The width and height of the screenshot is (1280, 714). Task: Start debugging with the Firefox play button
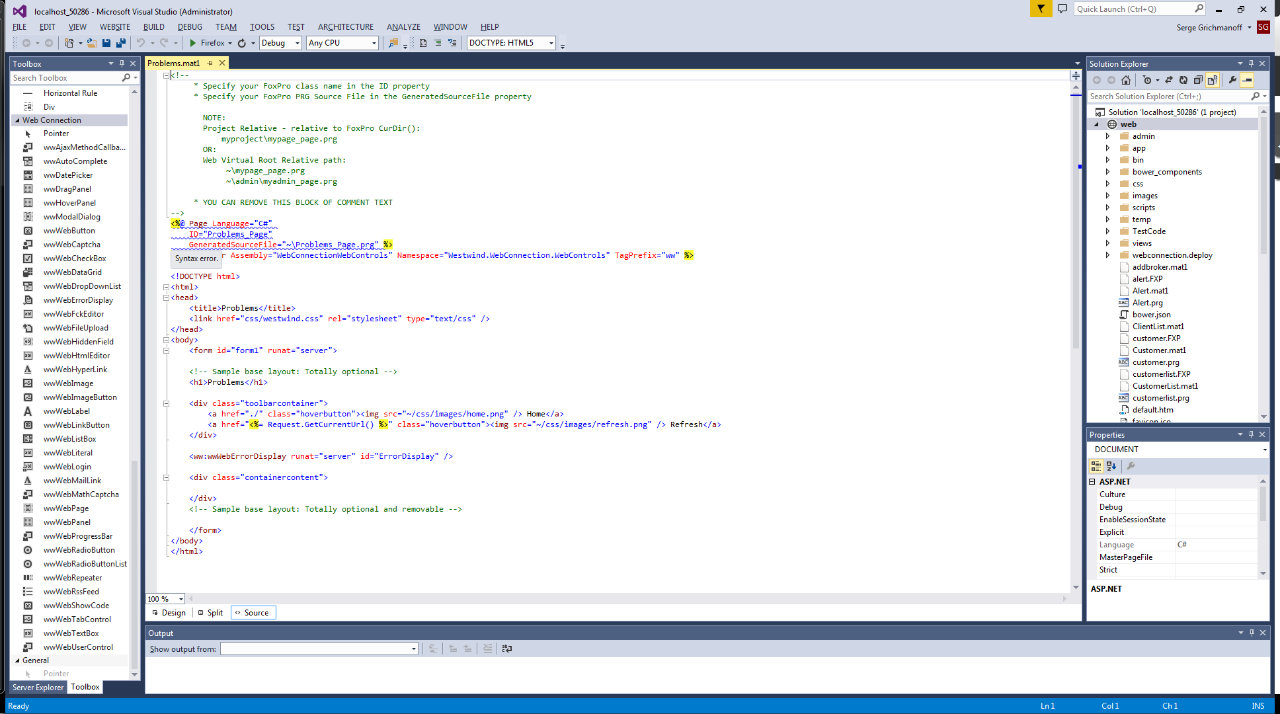click(x=193, y=43)
